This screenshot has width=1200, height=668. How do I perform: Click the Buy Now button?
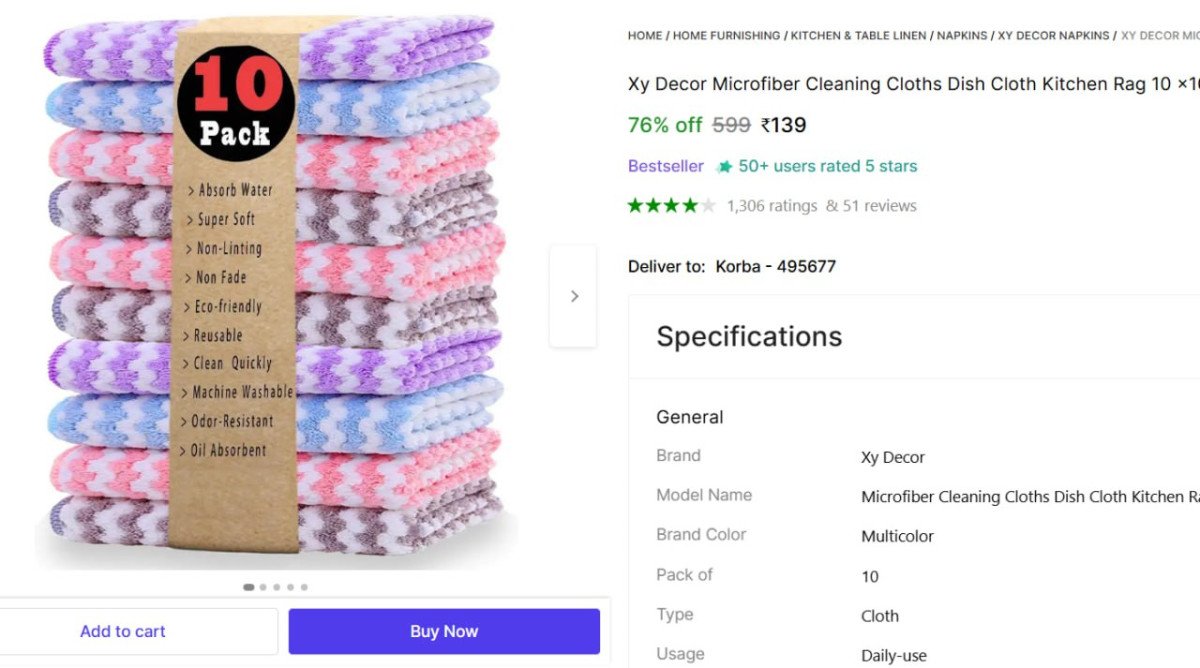click(443, 631)
